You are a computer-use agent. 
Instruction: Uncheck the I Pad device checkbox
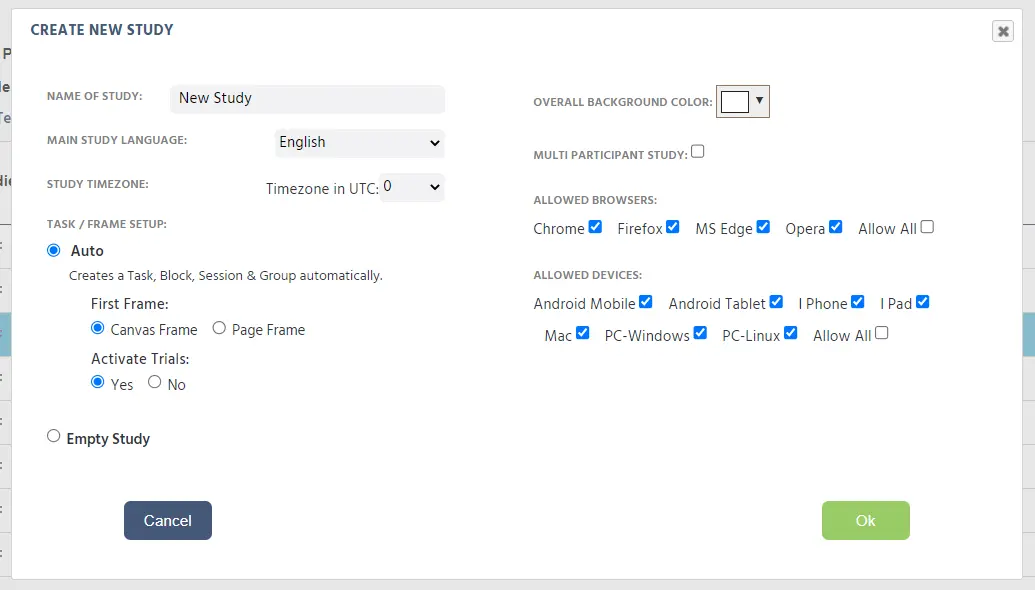tap(923, 302)
